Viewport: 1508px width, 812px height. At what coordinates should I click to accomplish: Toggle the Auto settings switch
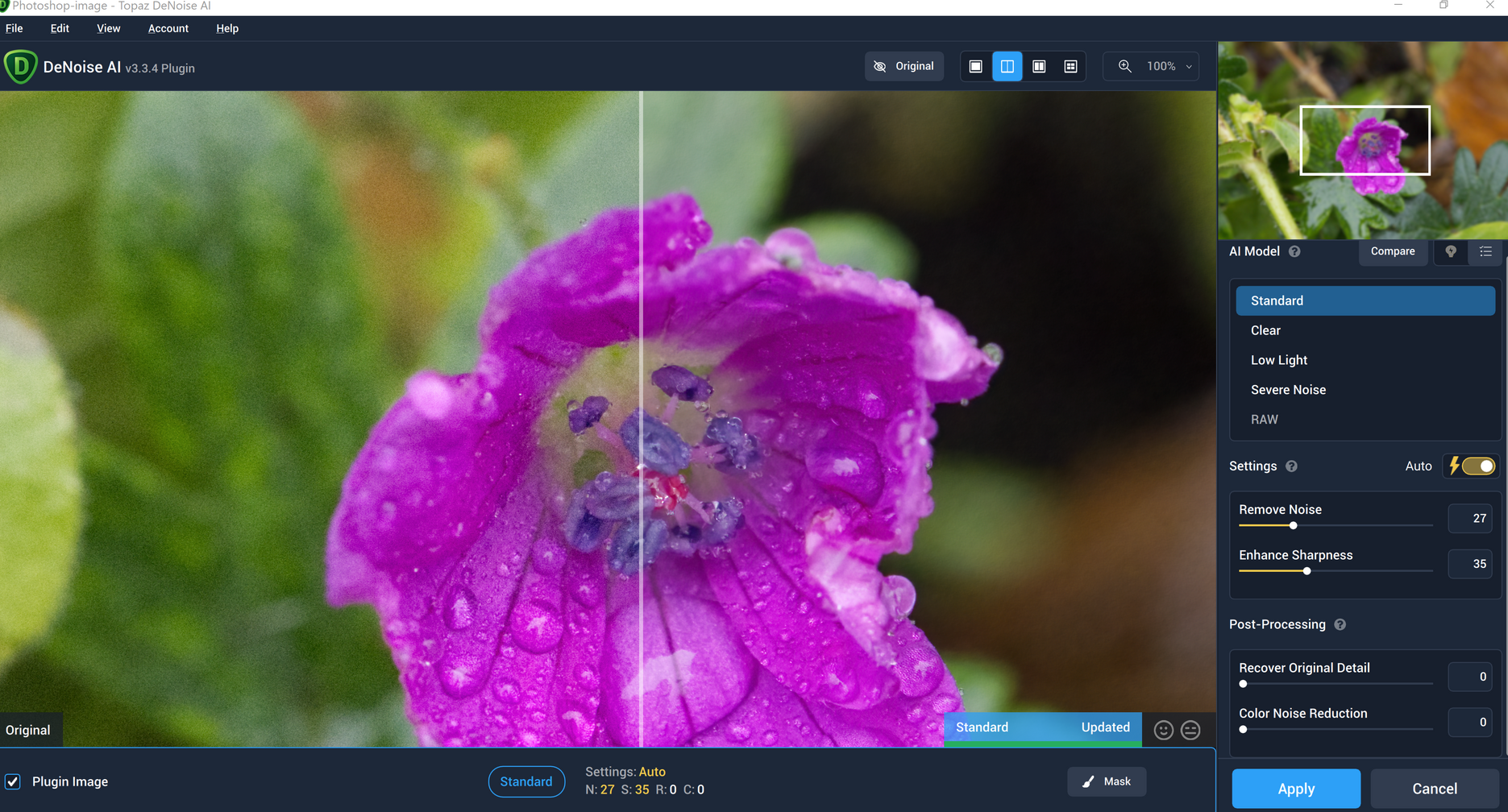[1477, 466]
